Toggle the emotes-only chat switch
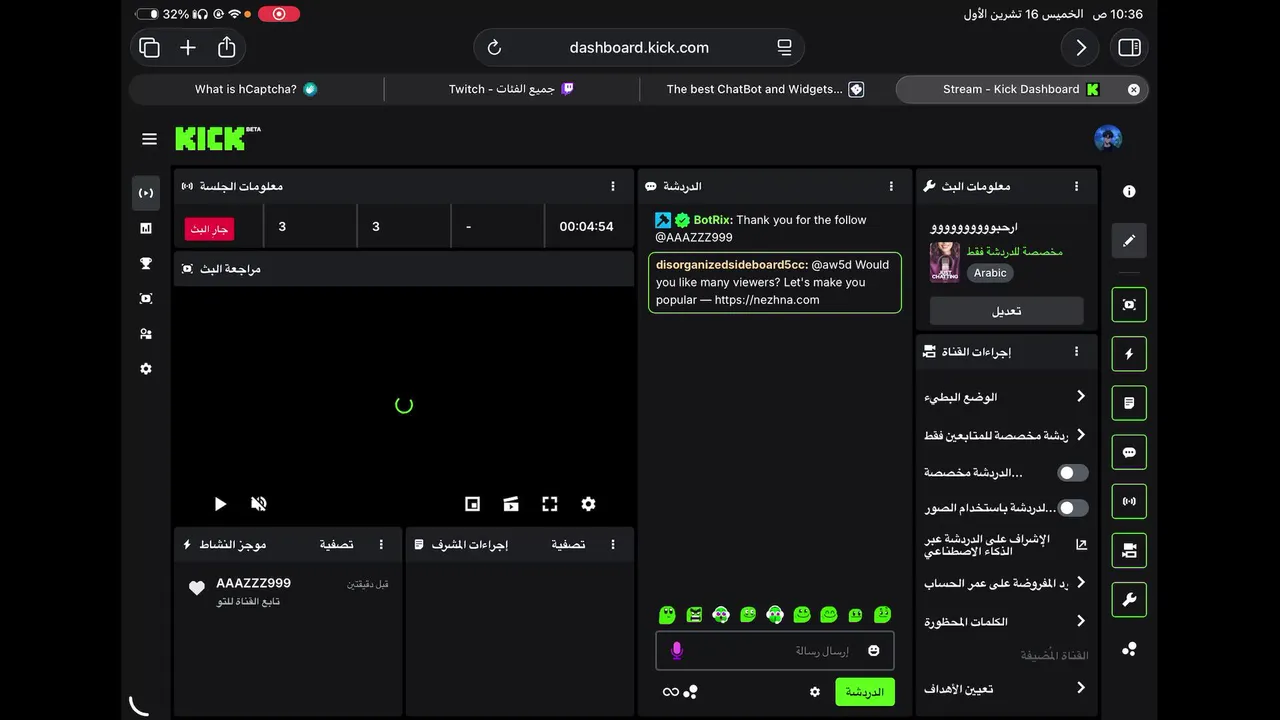1280x720 pixels. [x=1072, y=508]
